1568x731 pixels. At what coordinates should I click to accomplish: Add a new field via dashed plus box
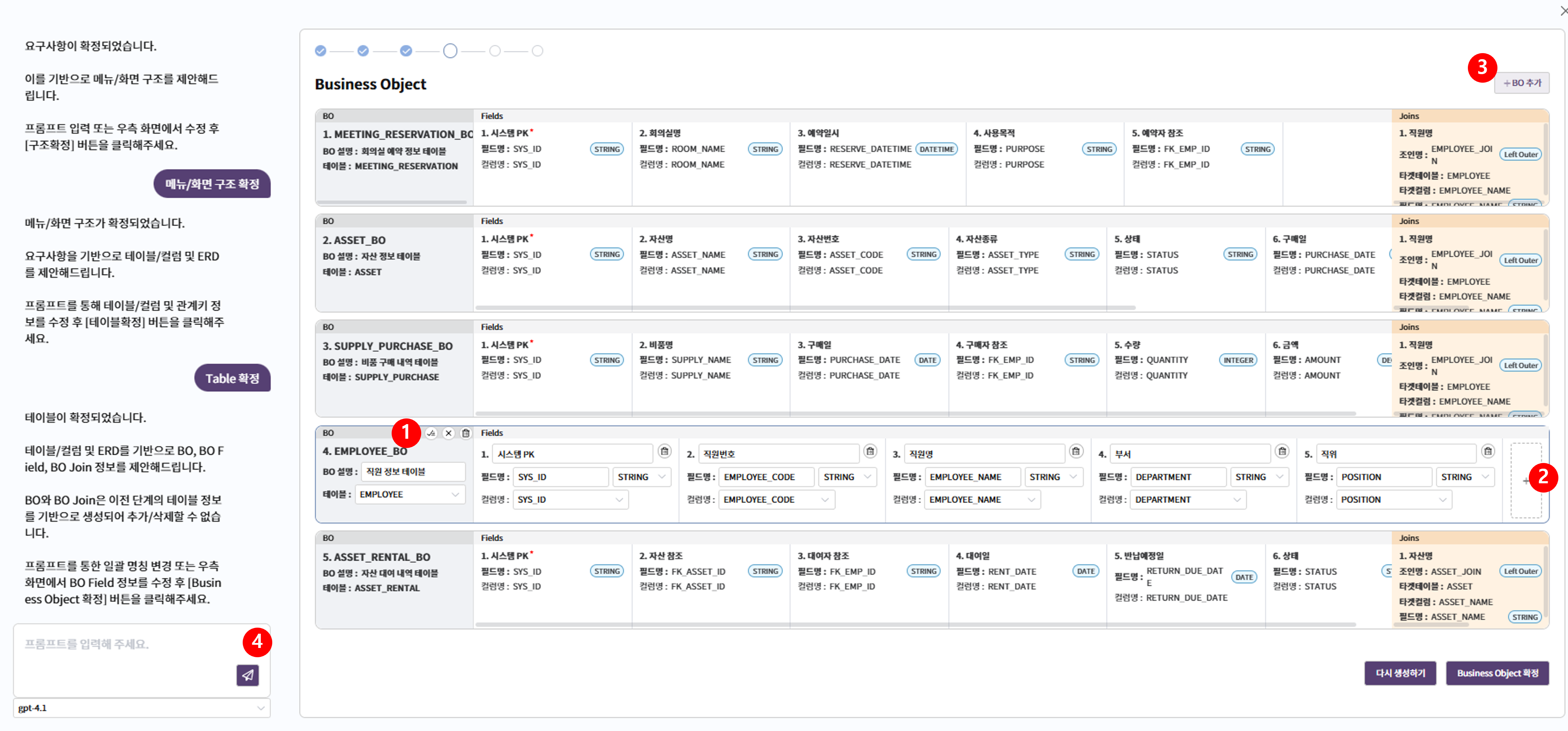(x=1526, y=481)
